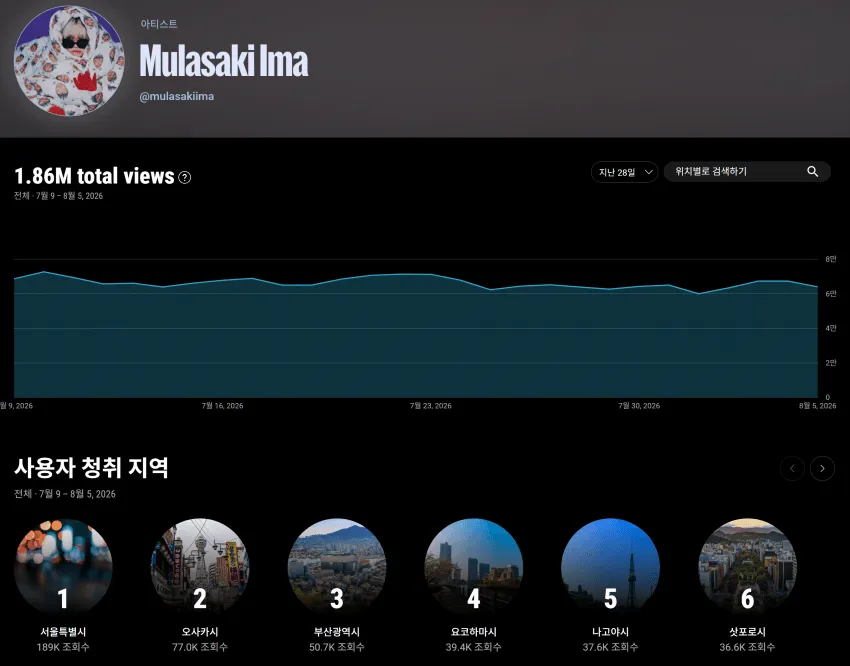Select the 나고야시 city thumbnail ranked 5
This screenshot has width=850, height=666.
click(x=610, y=567)
